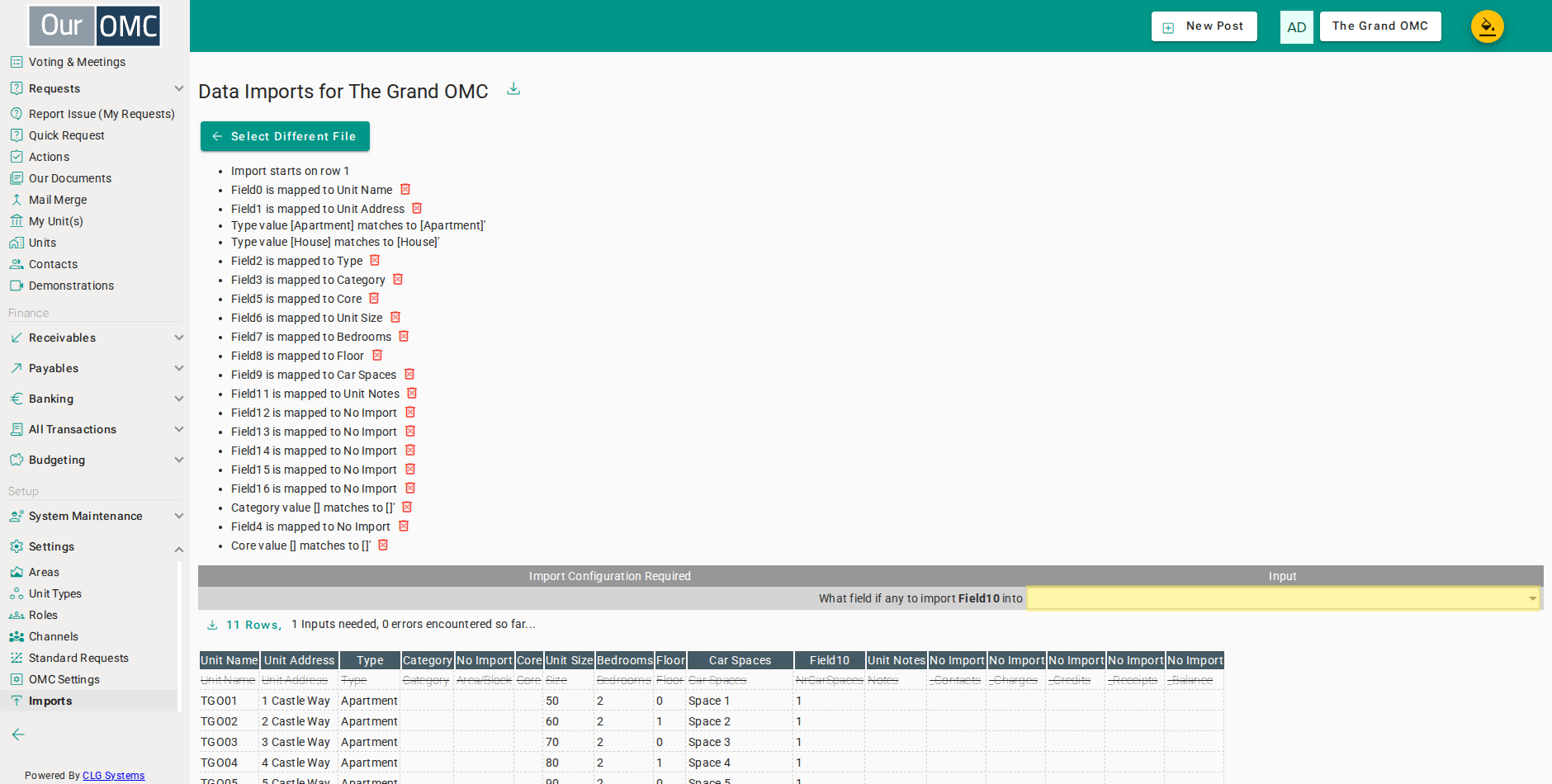Delete the Category value match rule
Viewport: 1552px width, 784px height.
click(407, 508)
